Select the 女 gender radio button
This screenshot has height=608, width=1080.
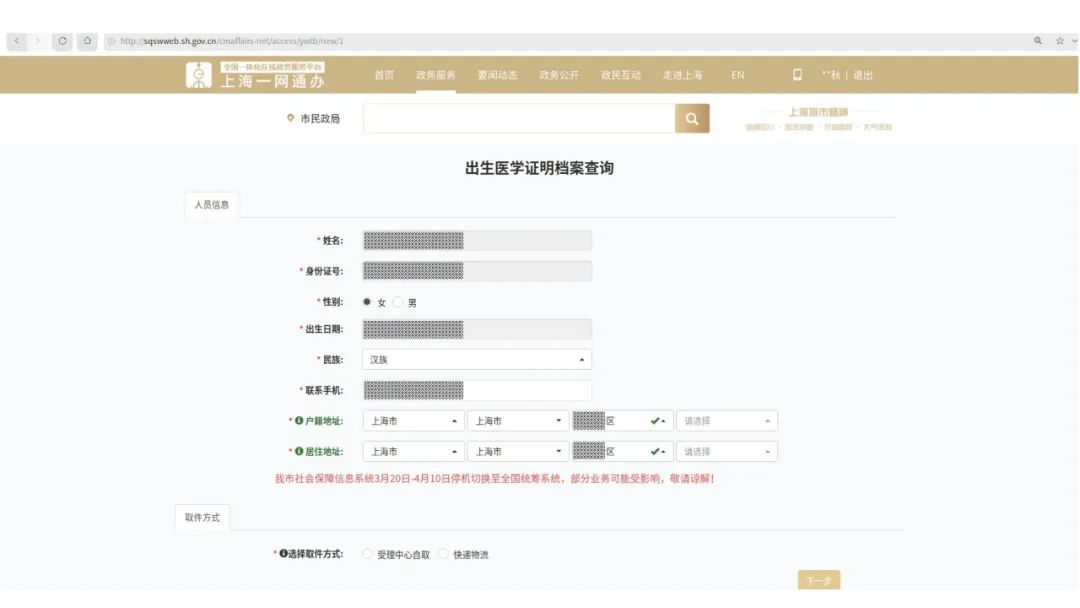(x=367, y=302)
